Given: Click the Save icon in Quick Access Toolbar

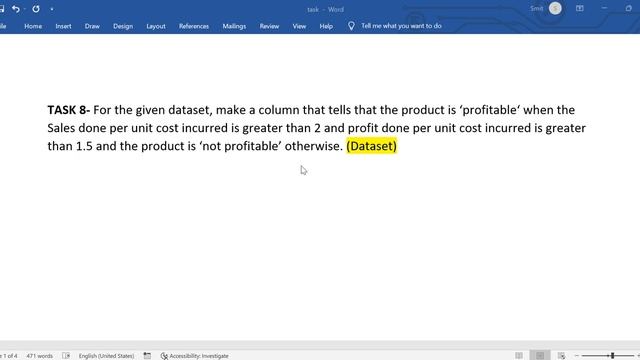Looking at the screenshot, I should click(2, 9).
